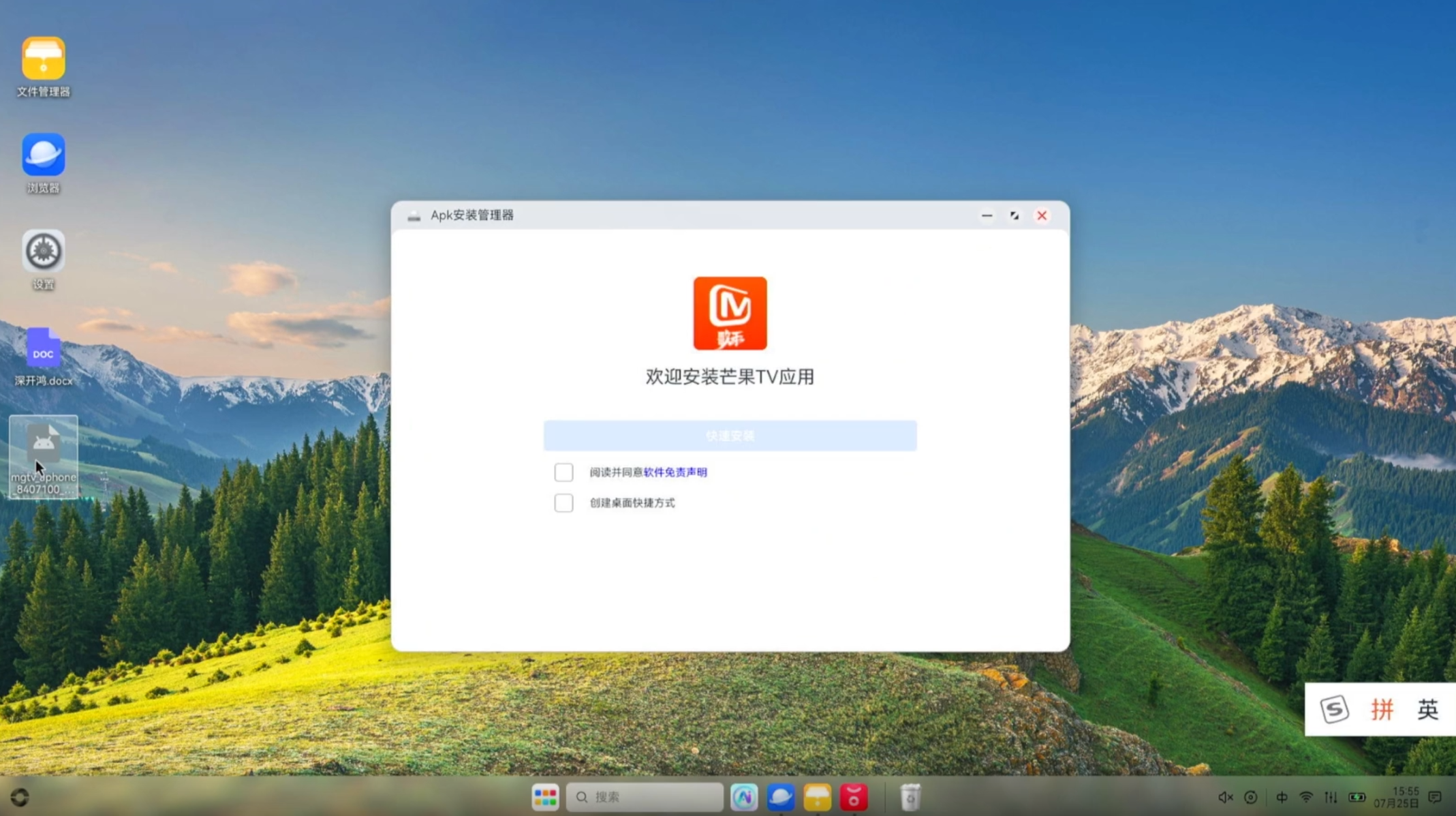Click the battery tray icon
The width and height of the screenshot is (1456, 816).
pos(1357,797)
